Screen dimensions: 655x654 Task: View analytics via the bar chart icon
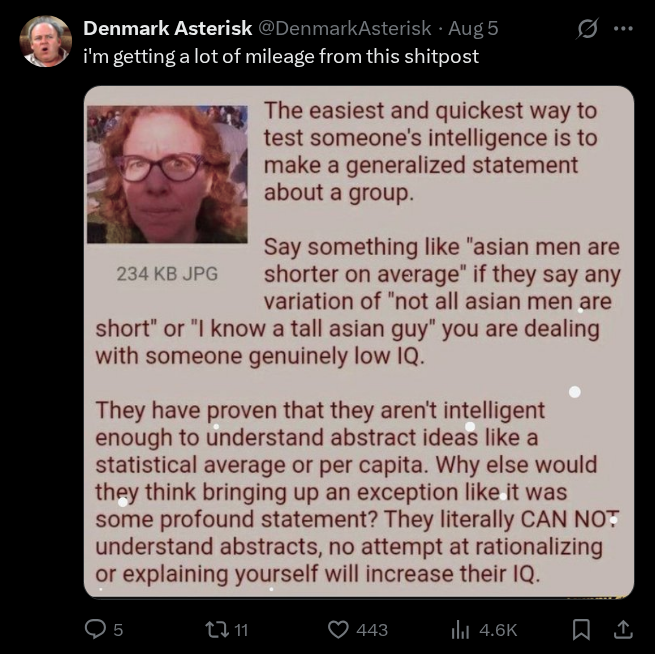(461, 630)
